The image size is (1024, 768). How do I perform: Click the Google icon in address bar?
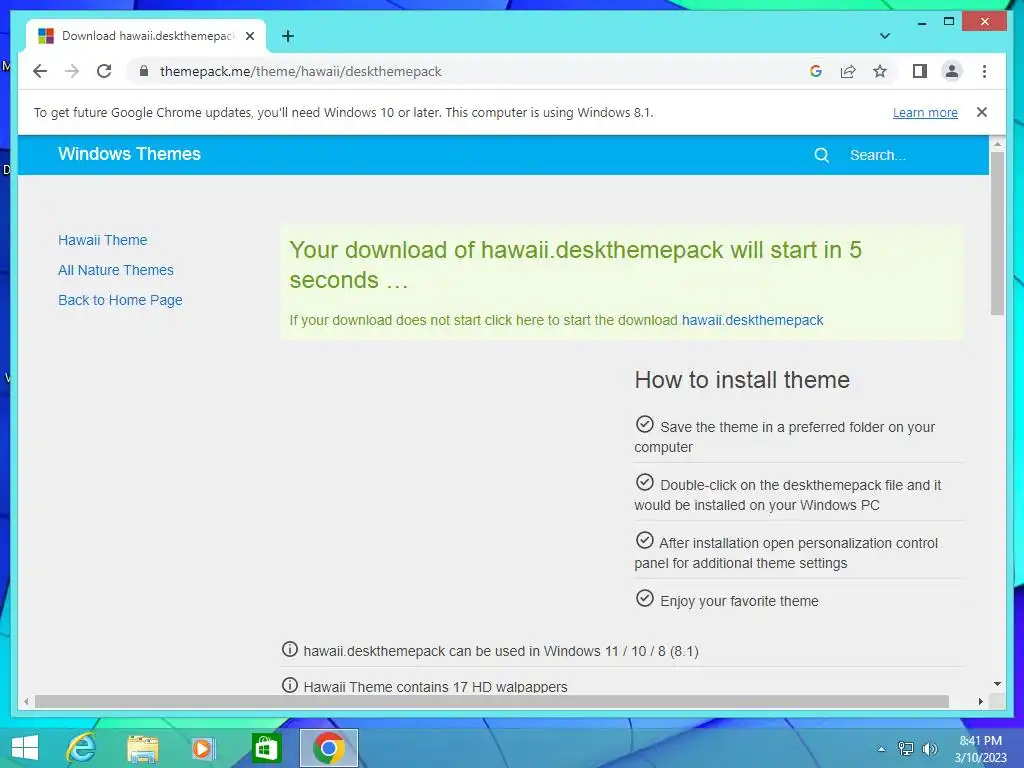[x=816, y=71]
